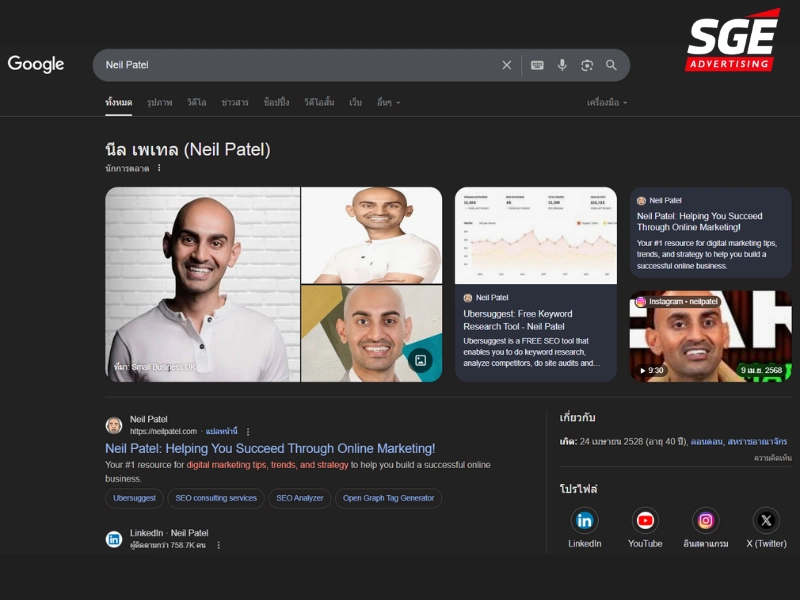Viewport: 800px width, 600px height.
Task: Open the three-dot menu beside นักการตลาด
Action: 159,168
